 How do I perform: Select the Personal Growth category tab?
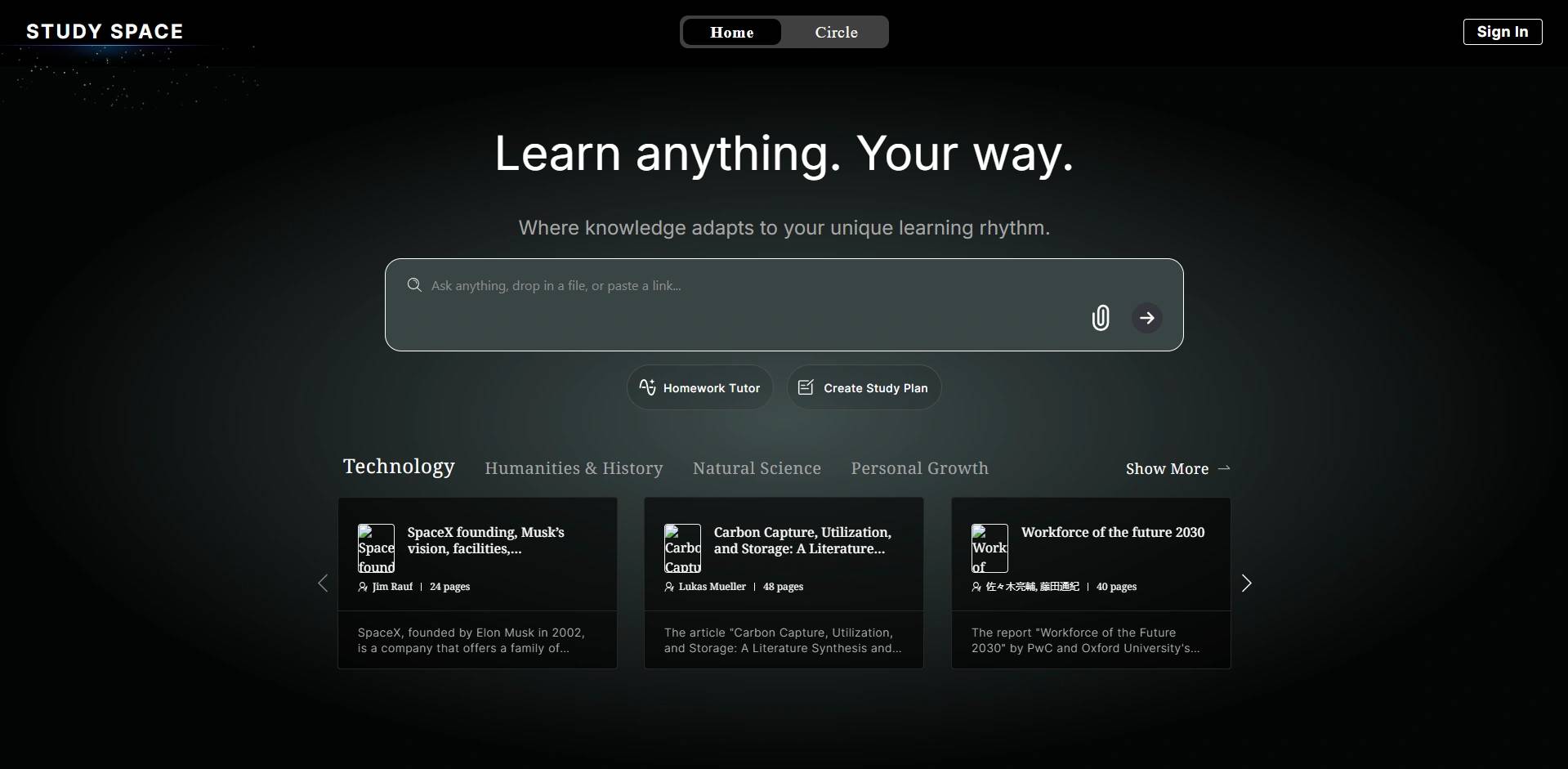tap(919, 468)
